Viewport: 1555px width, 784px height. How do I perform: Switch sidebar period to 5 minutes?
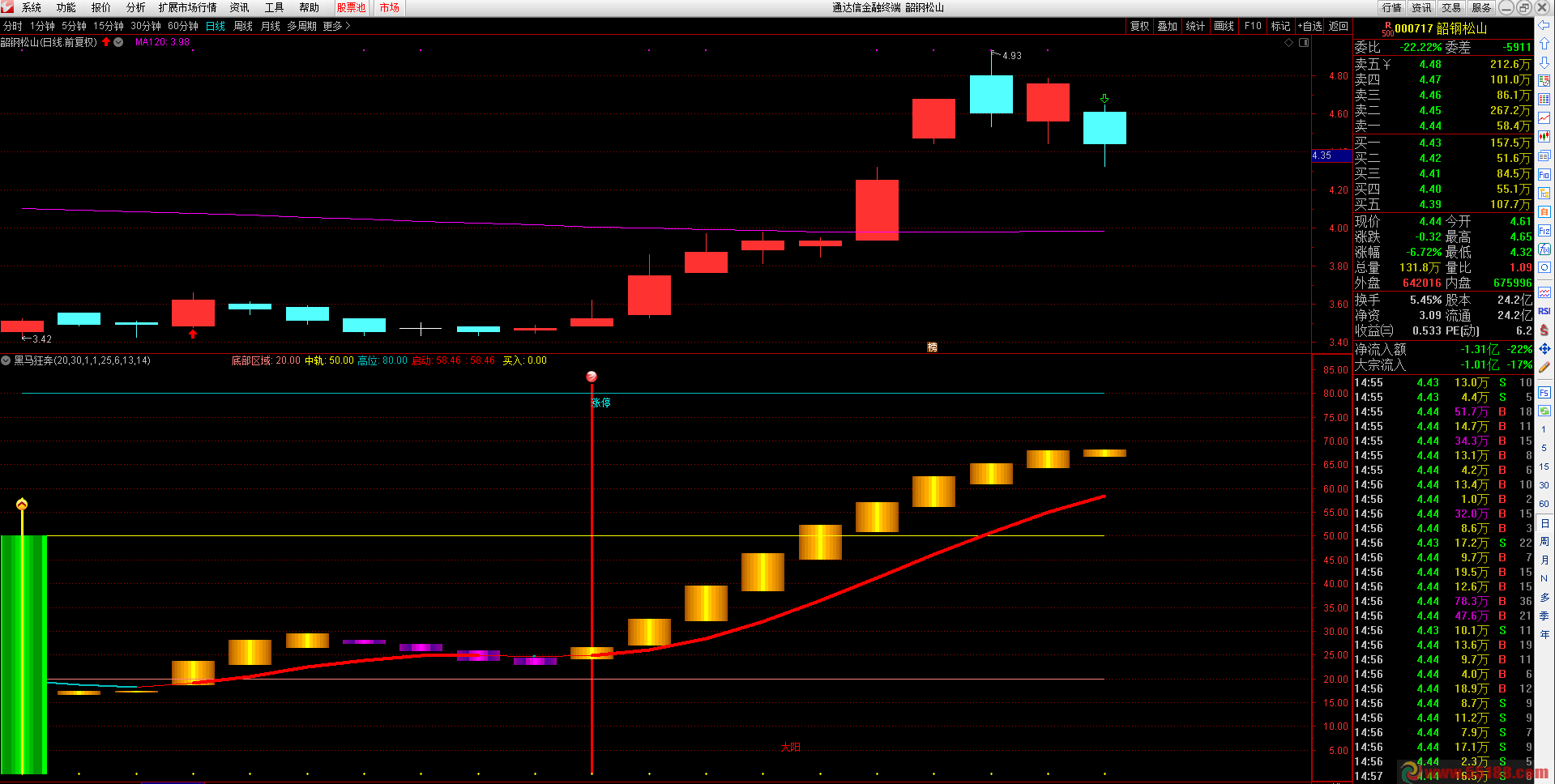(1544, 448)
